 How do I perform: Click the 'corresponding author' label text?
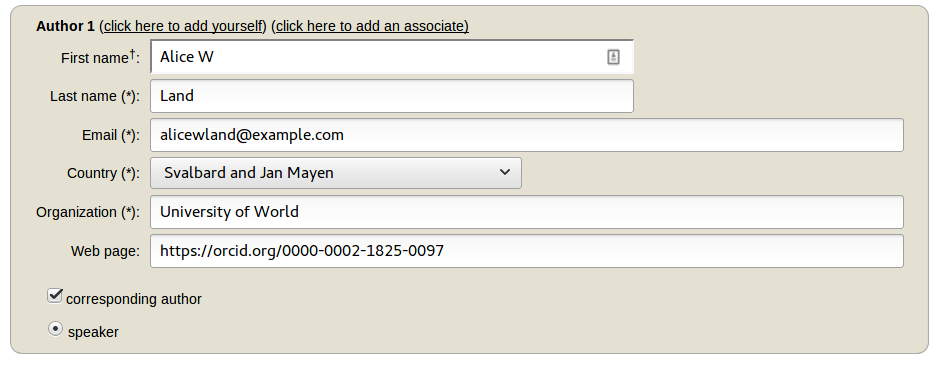pos(134,299)
